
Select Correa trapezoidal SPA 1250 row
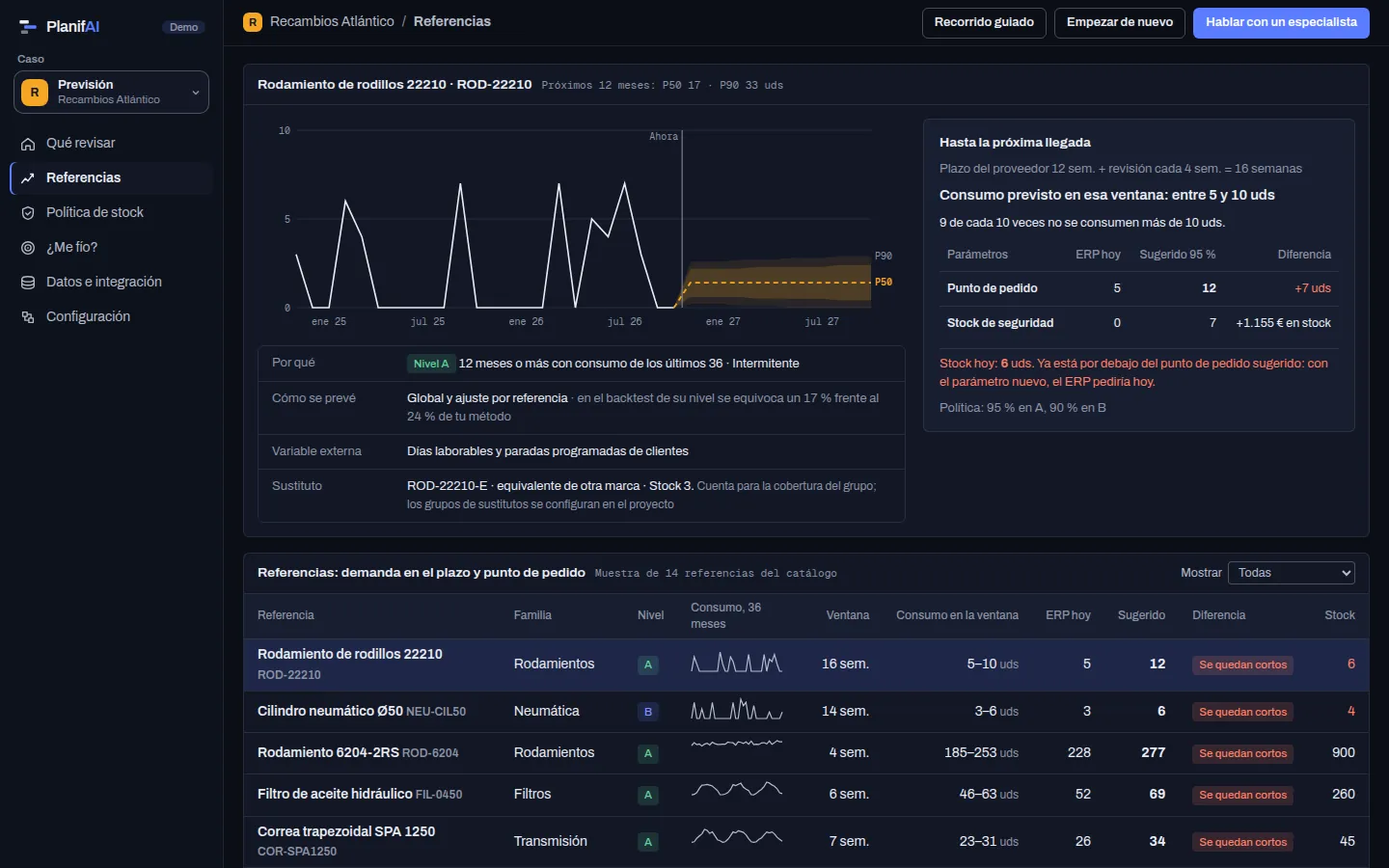[x=805, y=841]
